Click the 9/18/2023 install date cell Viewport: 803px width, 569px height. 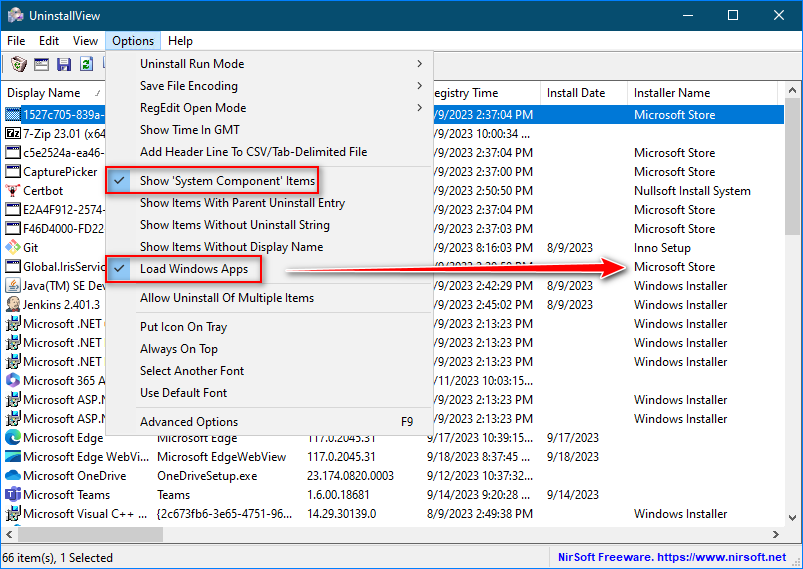point(573,456)
